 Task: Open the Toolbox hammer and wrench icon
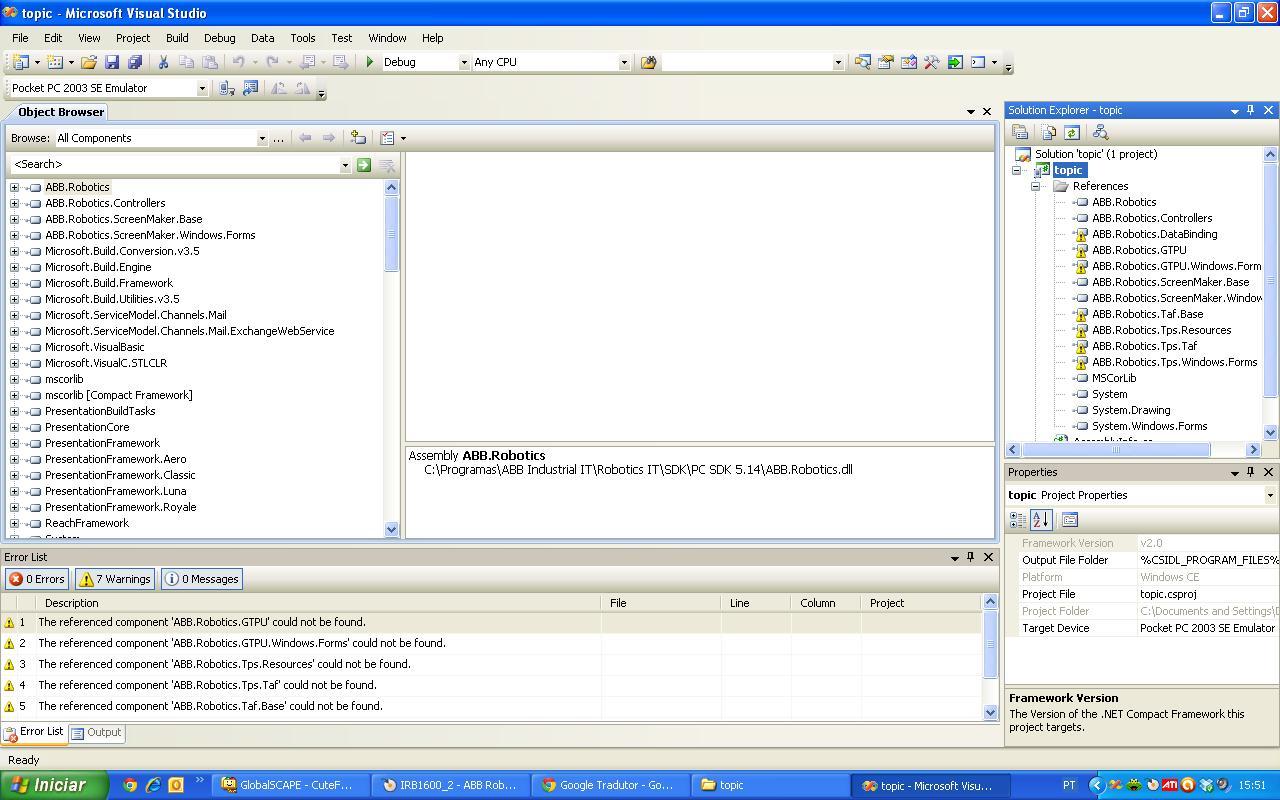[931, 62]
